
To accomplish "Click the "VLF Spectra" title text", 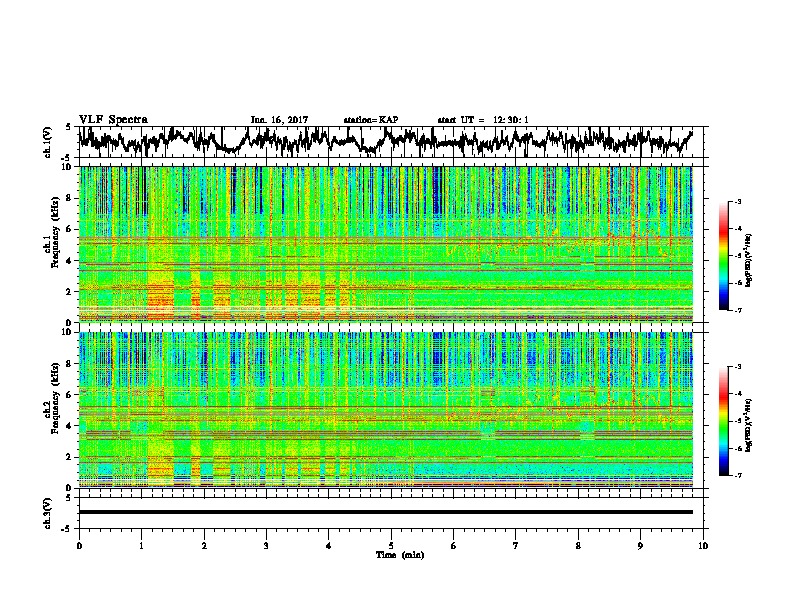I will (x=113, y=120).
